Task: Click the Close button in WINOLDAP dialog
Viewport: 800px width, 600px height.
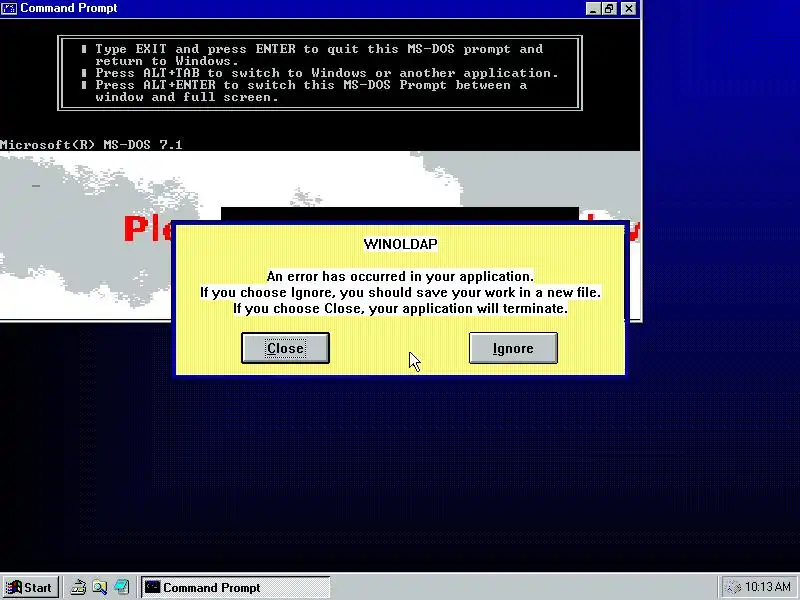Action: [x=285, y=348]
